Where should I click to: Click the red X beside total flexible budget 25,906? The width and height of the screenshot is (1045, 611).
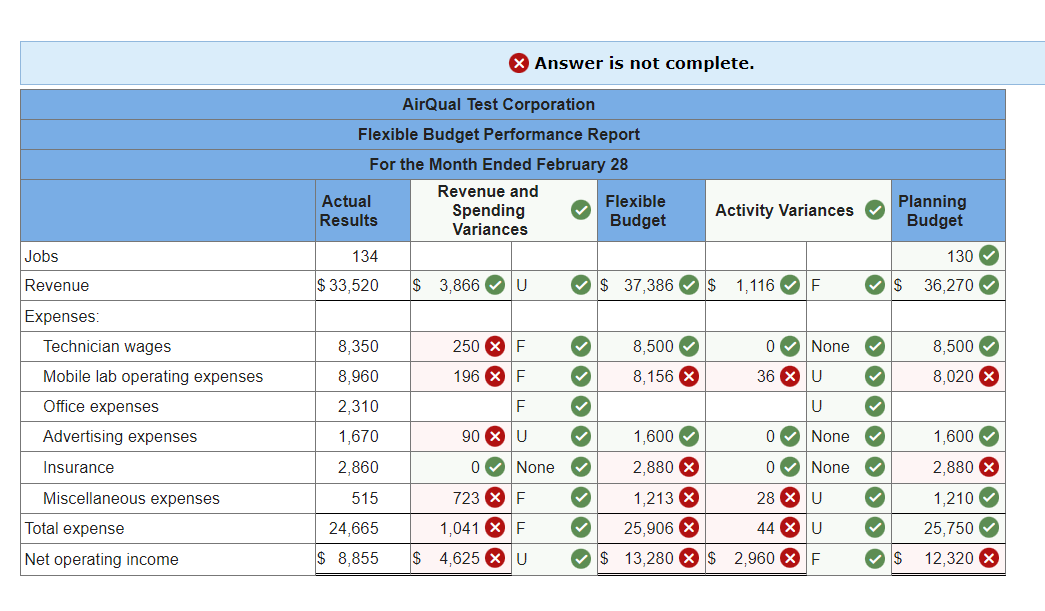coord(688,528)
